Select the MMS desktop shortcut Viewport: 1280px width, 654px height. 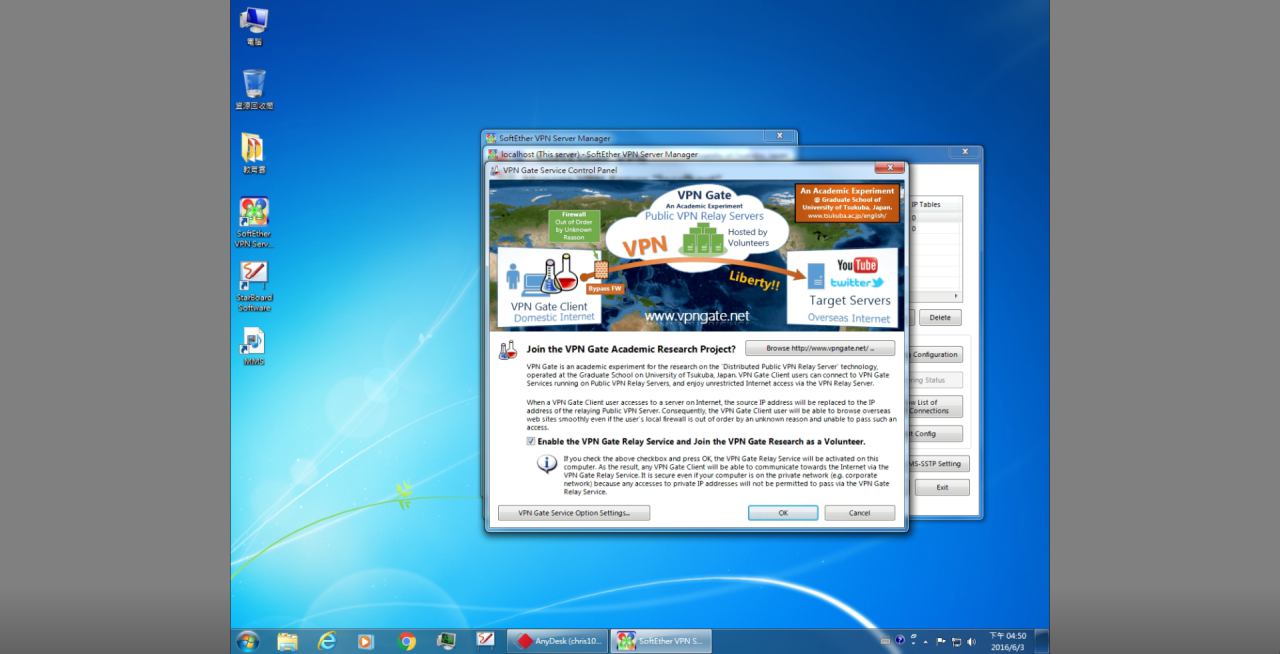pyautogui.click(x=254, y=346)
